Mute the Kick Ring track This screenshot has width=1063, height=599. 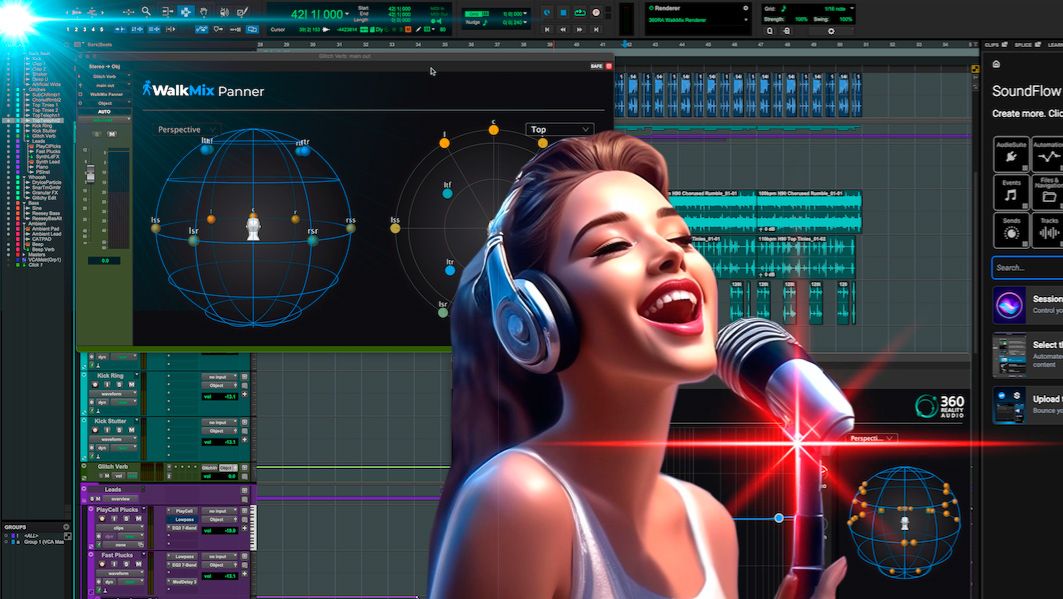(x=131, y=385)
